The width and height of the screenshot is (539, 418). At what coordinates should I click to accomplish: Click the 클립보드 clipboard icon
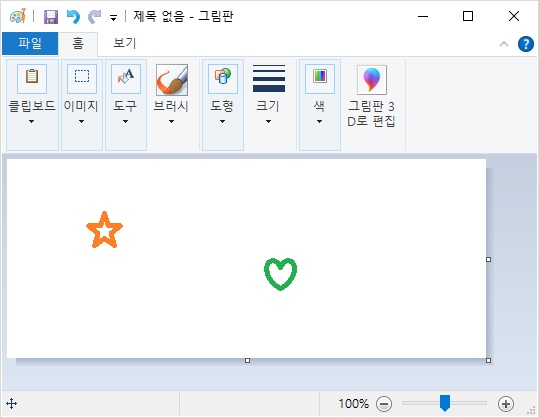coord(32,79)
